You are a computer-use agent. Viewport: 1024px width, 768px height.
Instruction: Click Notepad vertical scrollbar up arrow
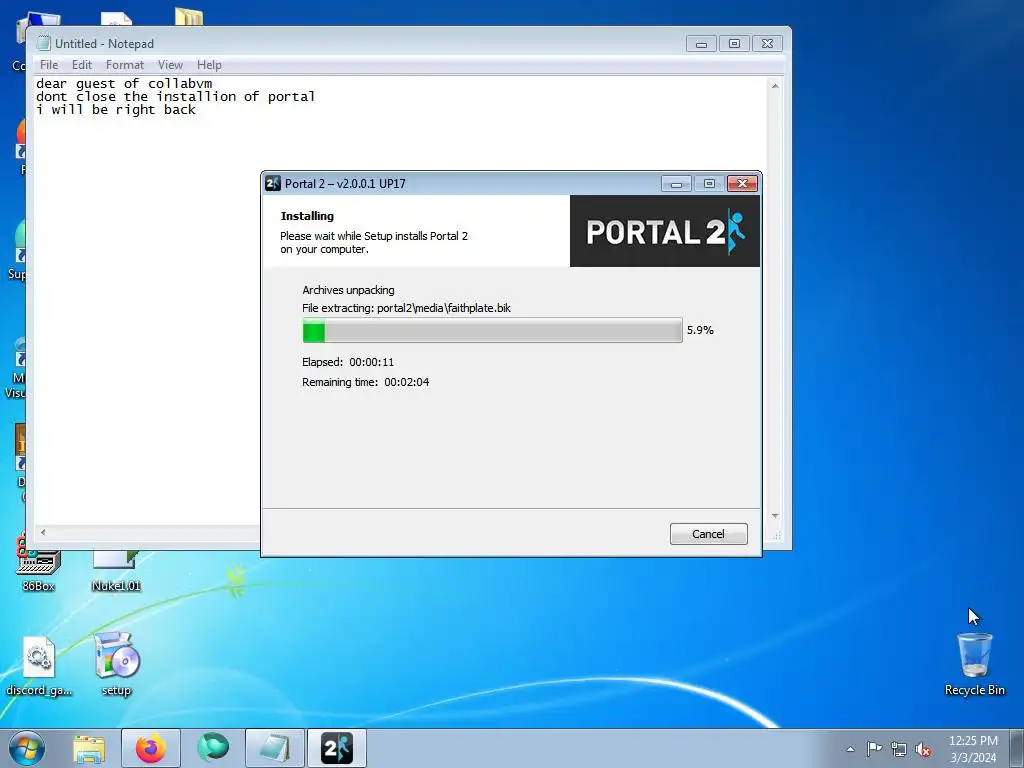point(775,86)
